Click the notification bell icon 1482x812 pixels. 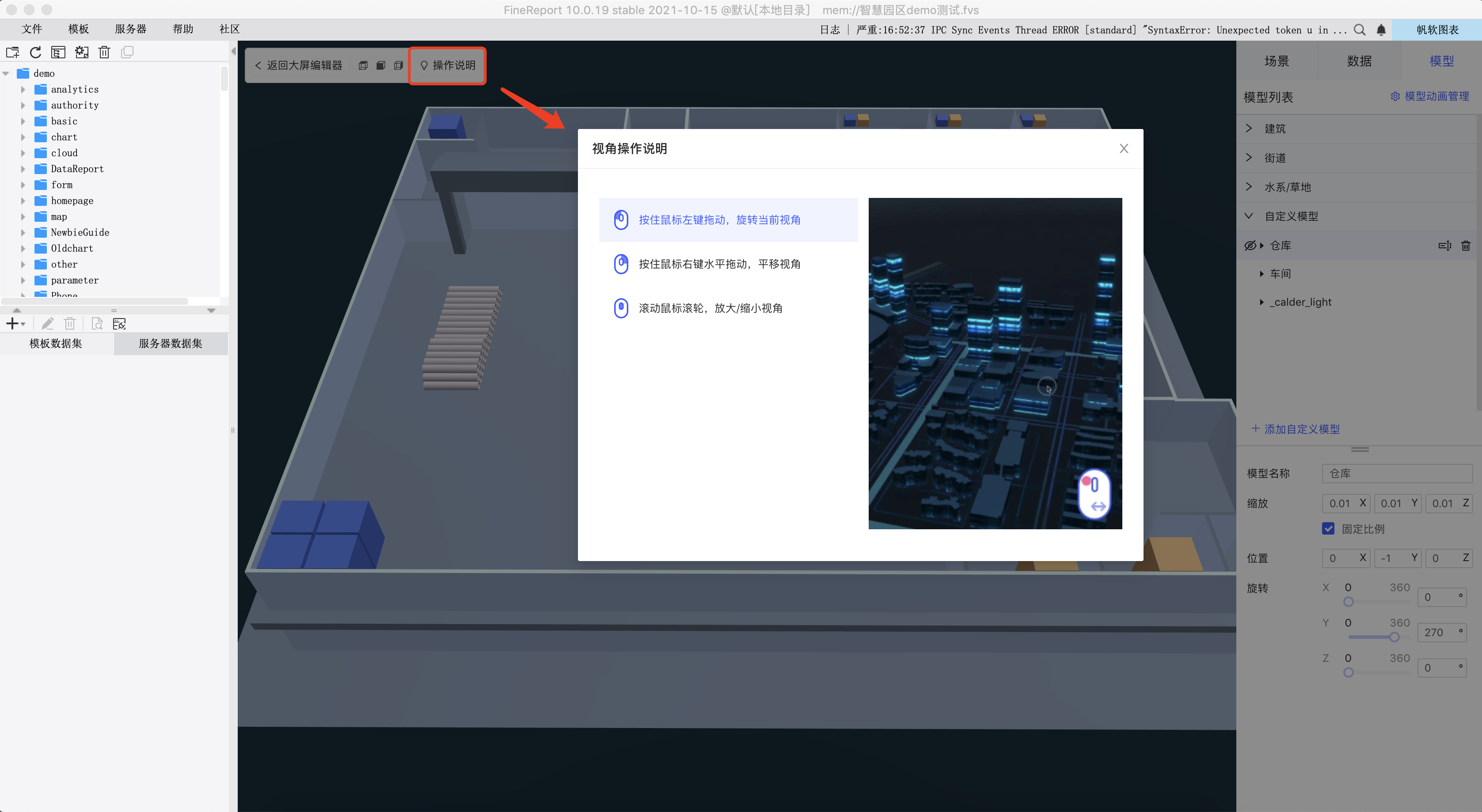1381,30
